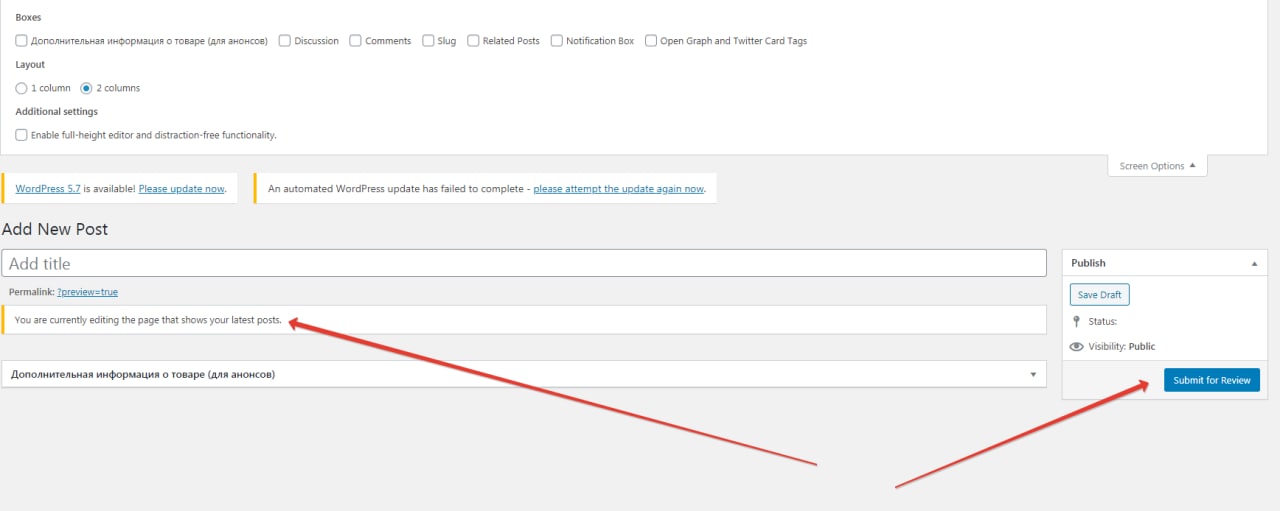This screenshot has width=1280, height=511.
Task: Click the latest posts notice text
Action: coord(148,320)
